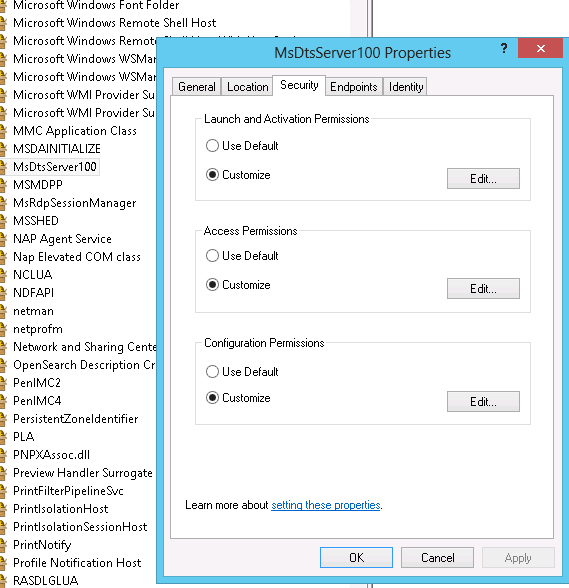Click the icon next to MSMDPP entry
The image size is (569, 588).
3,185
